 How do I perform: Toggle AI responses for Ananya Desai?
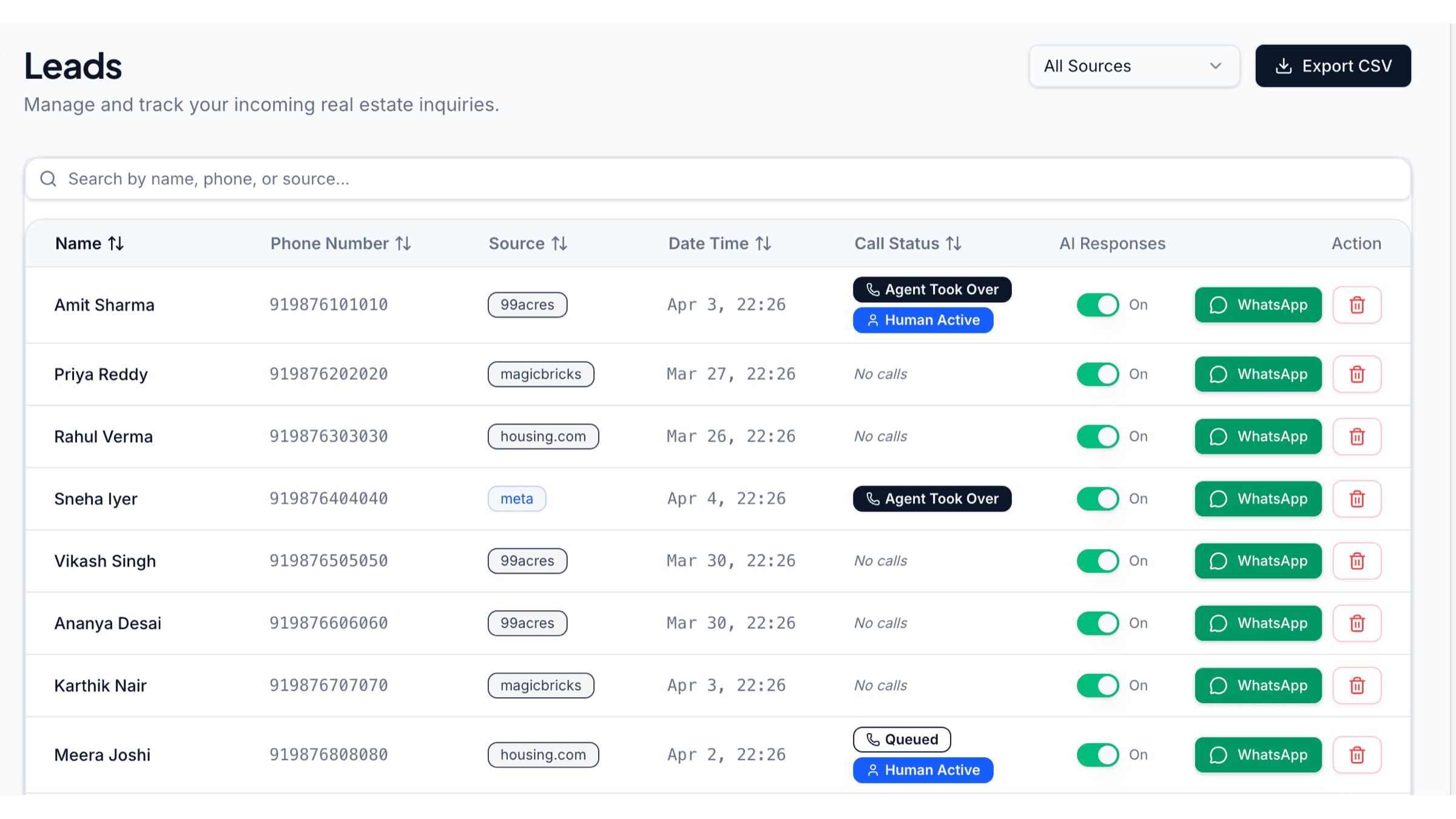click(1098, 623)
